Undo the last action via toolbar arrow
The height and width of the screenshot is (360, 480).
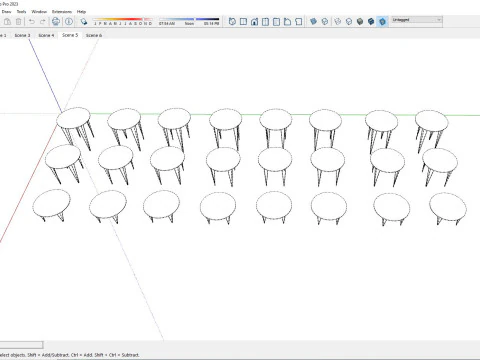point(32,22)
